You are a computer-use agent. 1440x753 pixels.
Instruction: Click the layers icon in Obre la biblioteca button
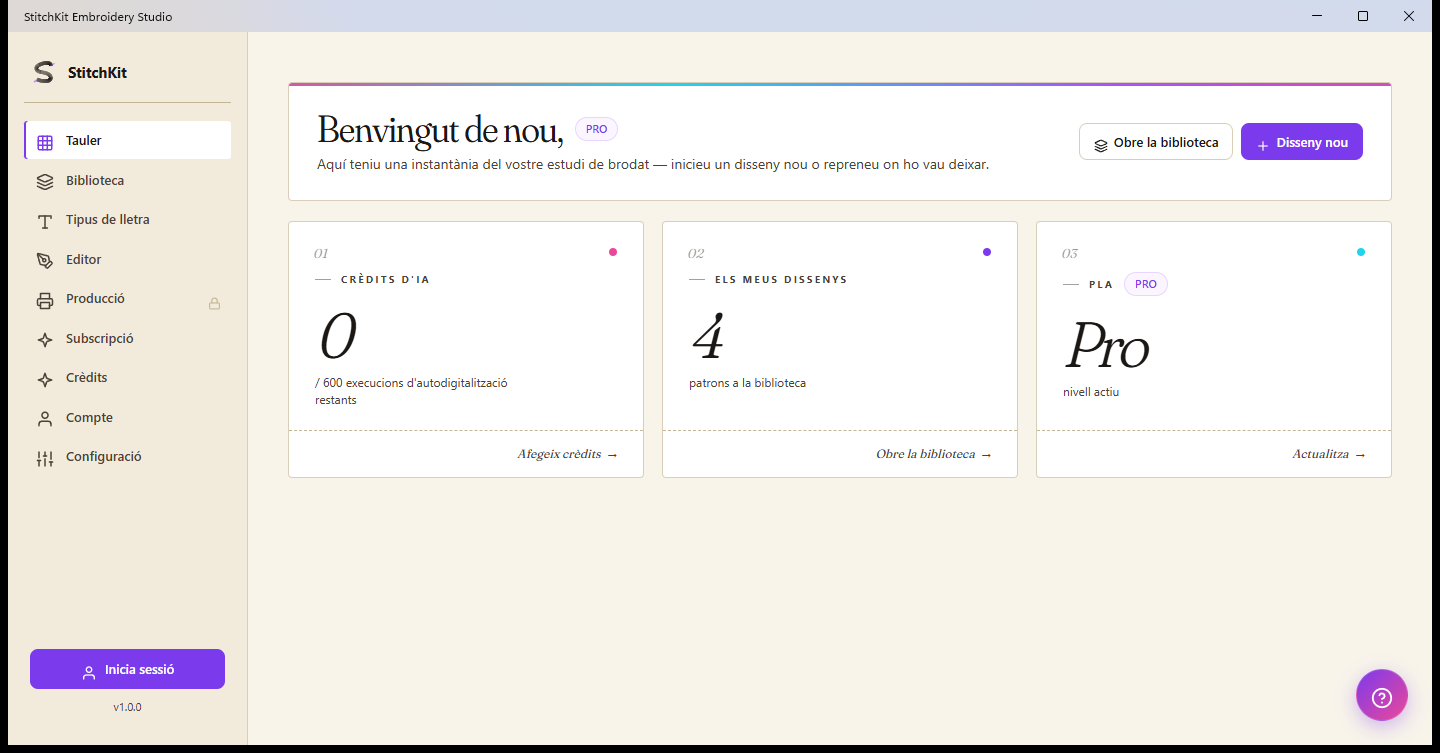(1101, 144)
